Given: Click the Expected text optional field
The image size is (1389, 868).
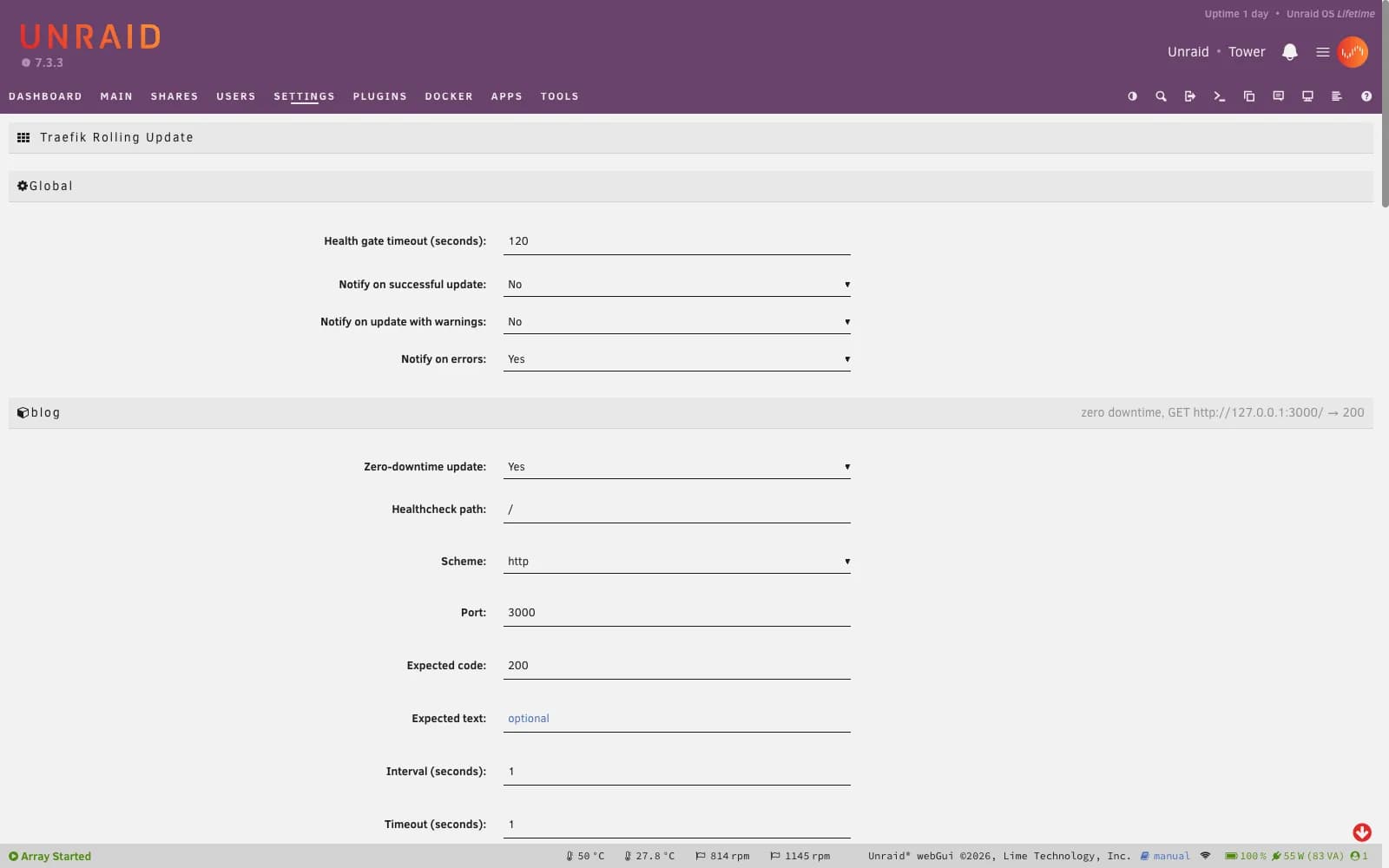Looking at the screenshot, I should coord(677,719).
